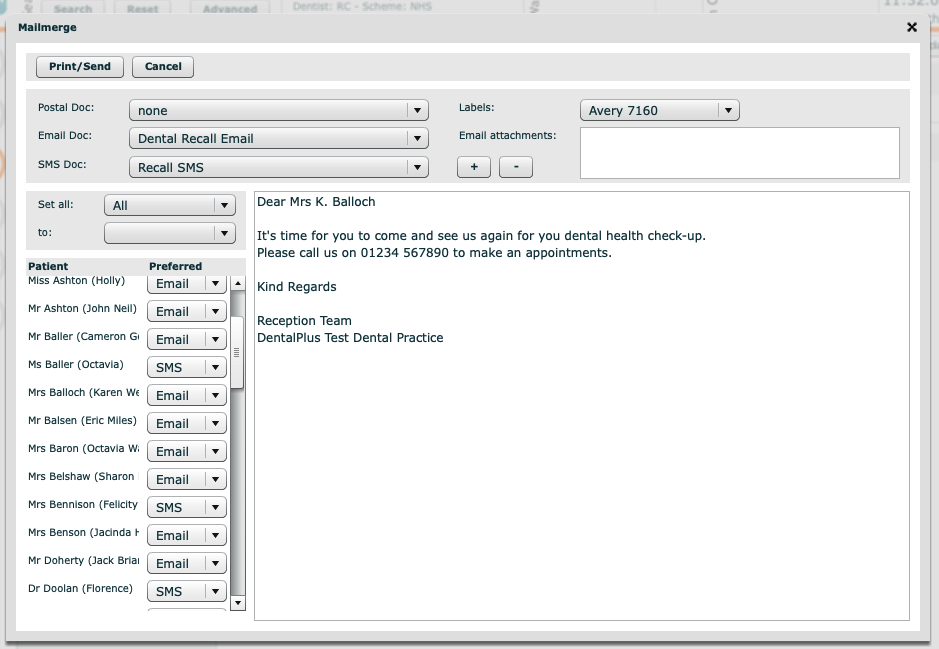Click the Email attachments list box
The width and height of the screenshot is (939, 649).
pos(739,153)
